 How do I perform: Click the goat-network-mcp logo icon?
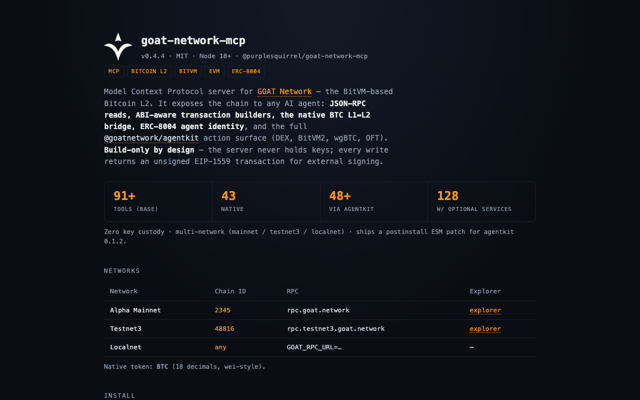118,47
